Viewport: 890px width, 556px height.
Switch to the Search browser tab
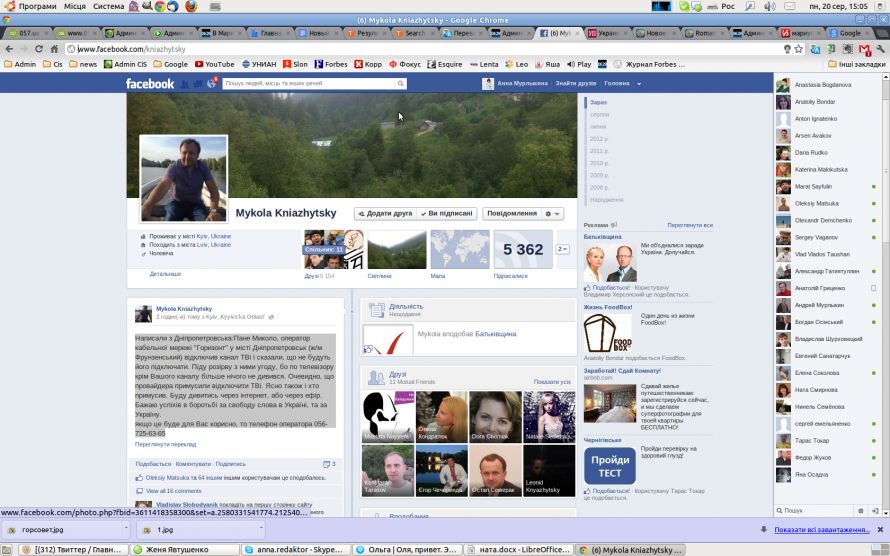click(414, 33)
